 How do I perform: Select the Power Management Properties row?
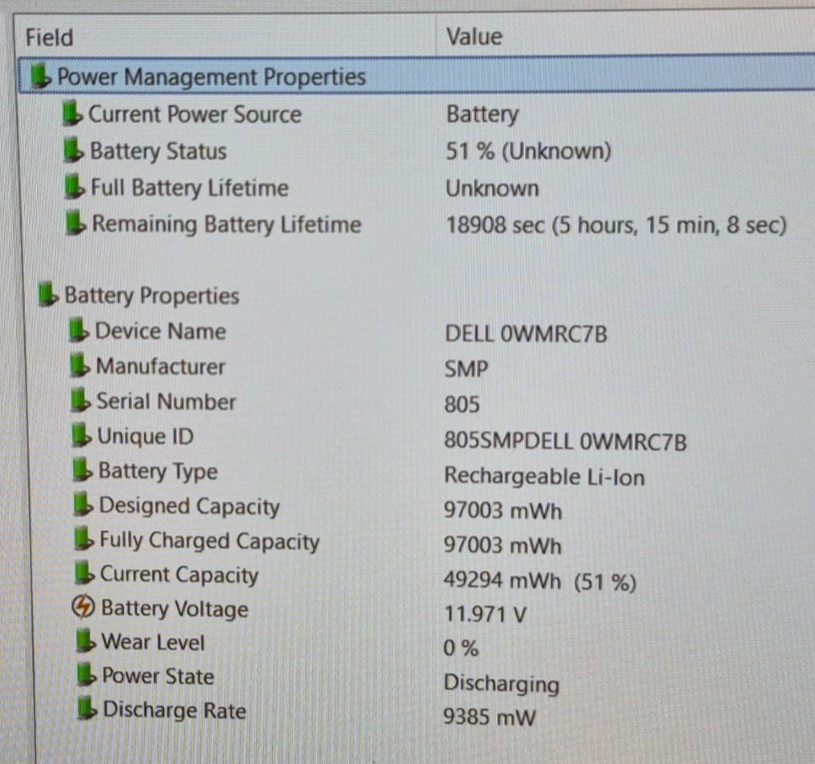point(416,76)
